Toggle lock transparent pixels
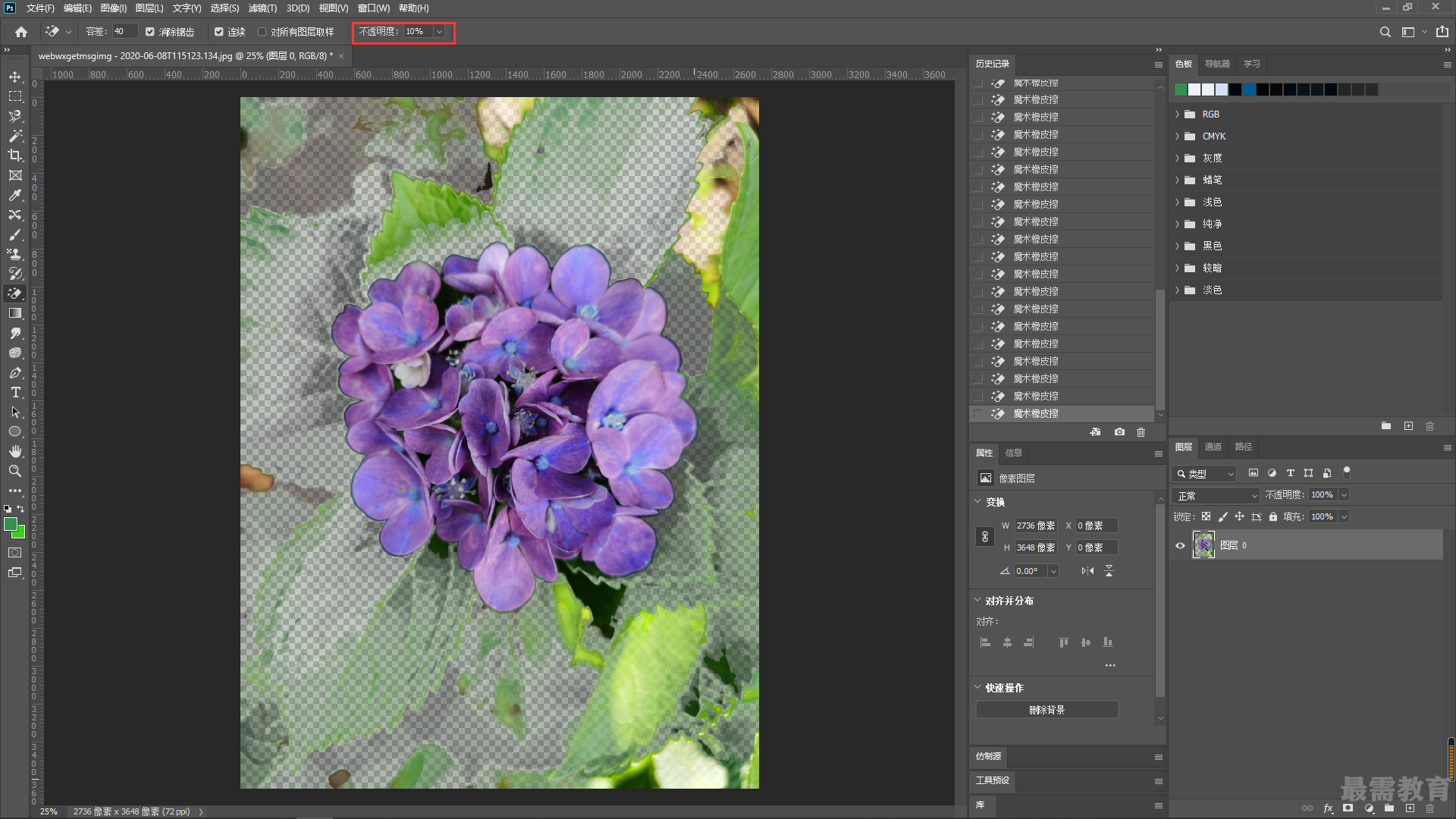The width and height of the screenshot is (1456, 819). coord(1206,516)
